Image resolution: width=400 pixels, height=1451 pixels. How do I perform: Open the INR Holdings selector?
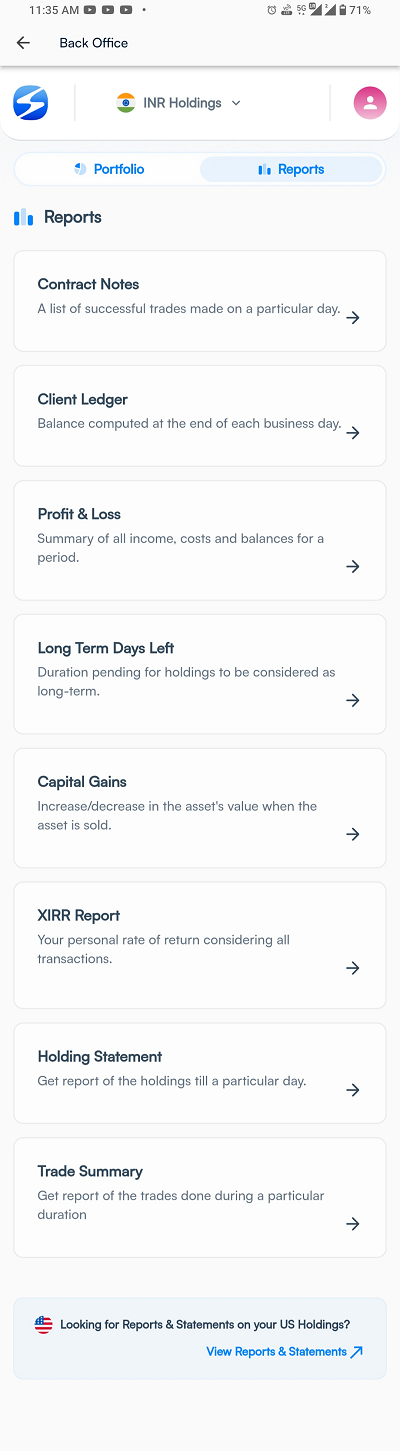point(179,103)
